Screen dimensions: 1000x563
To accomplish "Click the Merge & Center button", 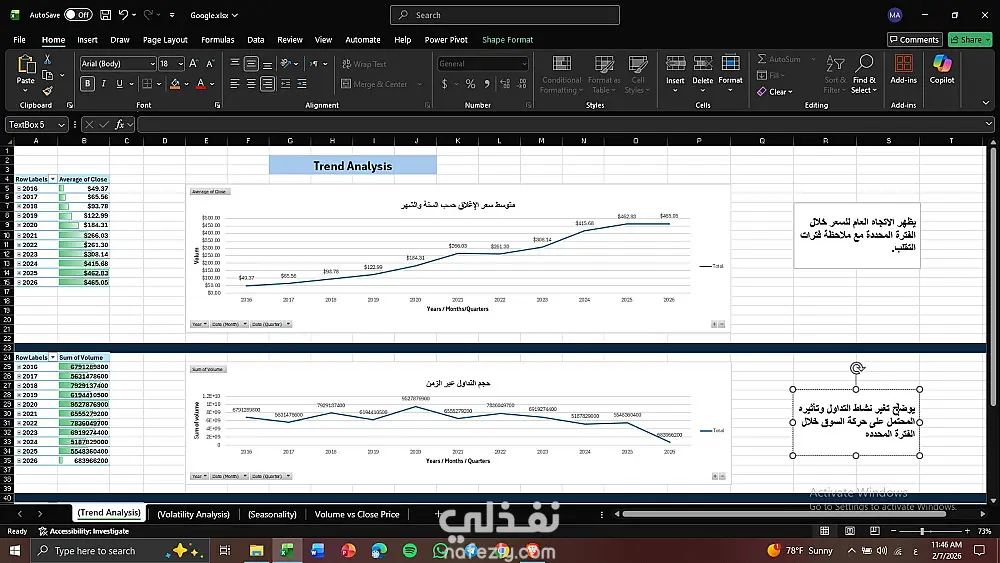I will pyautogui.click(x=374, y=84).
